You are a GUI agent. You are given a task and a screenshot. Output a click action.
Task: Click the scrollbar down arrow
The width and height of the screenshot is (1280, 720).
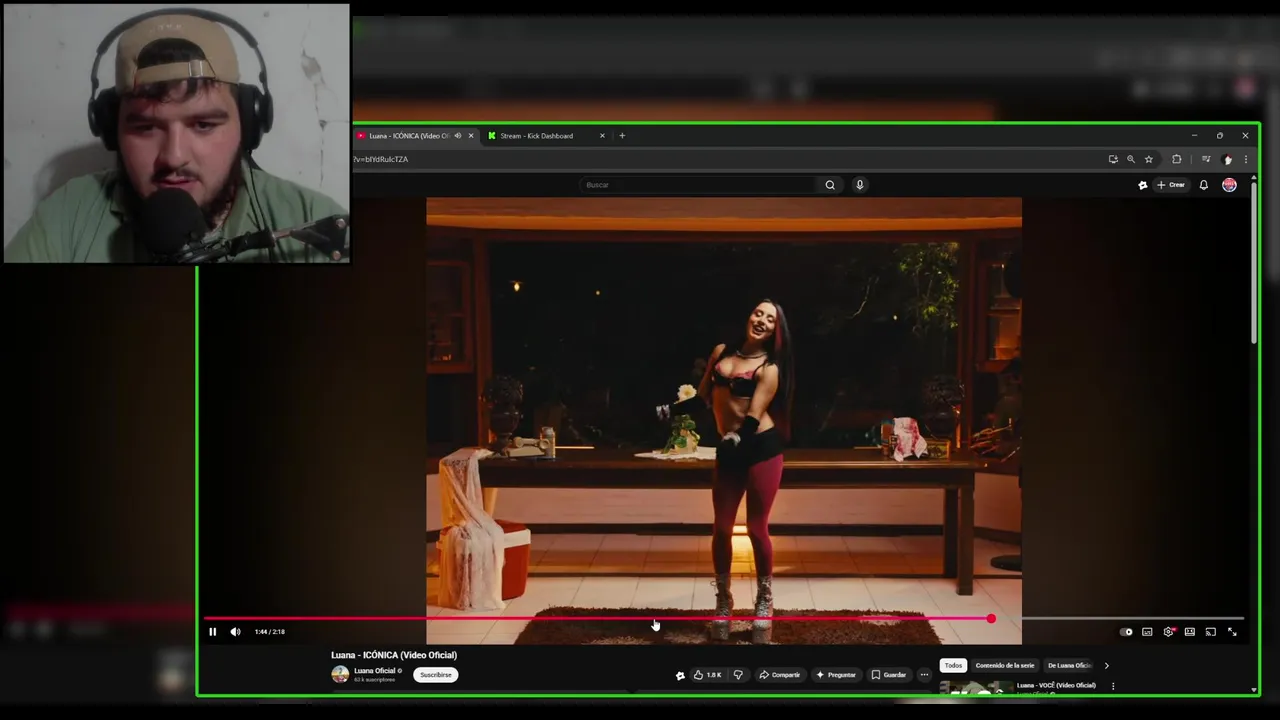pos(1254,689)
